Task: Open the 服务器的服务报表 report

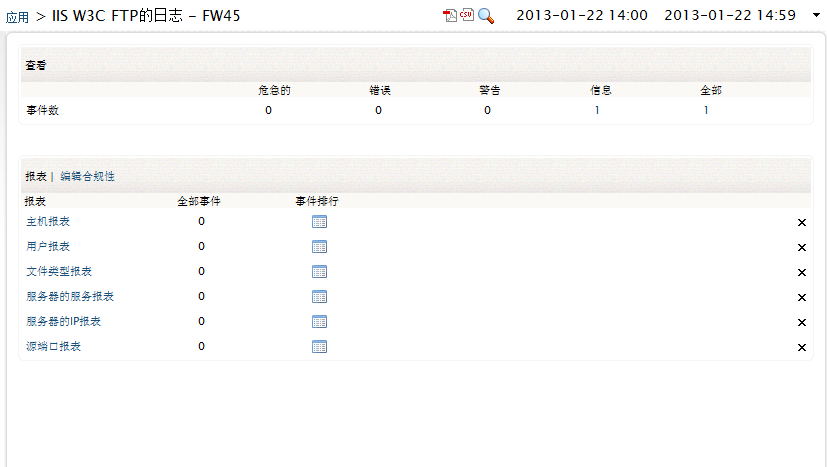Action: coord(70,297)
